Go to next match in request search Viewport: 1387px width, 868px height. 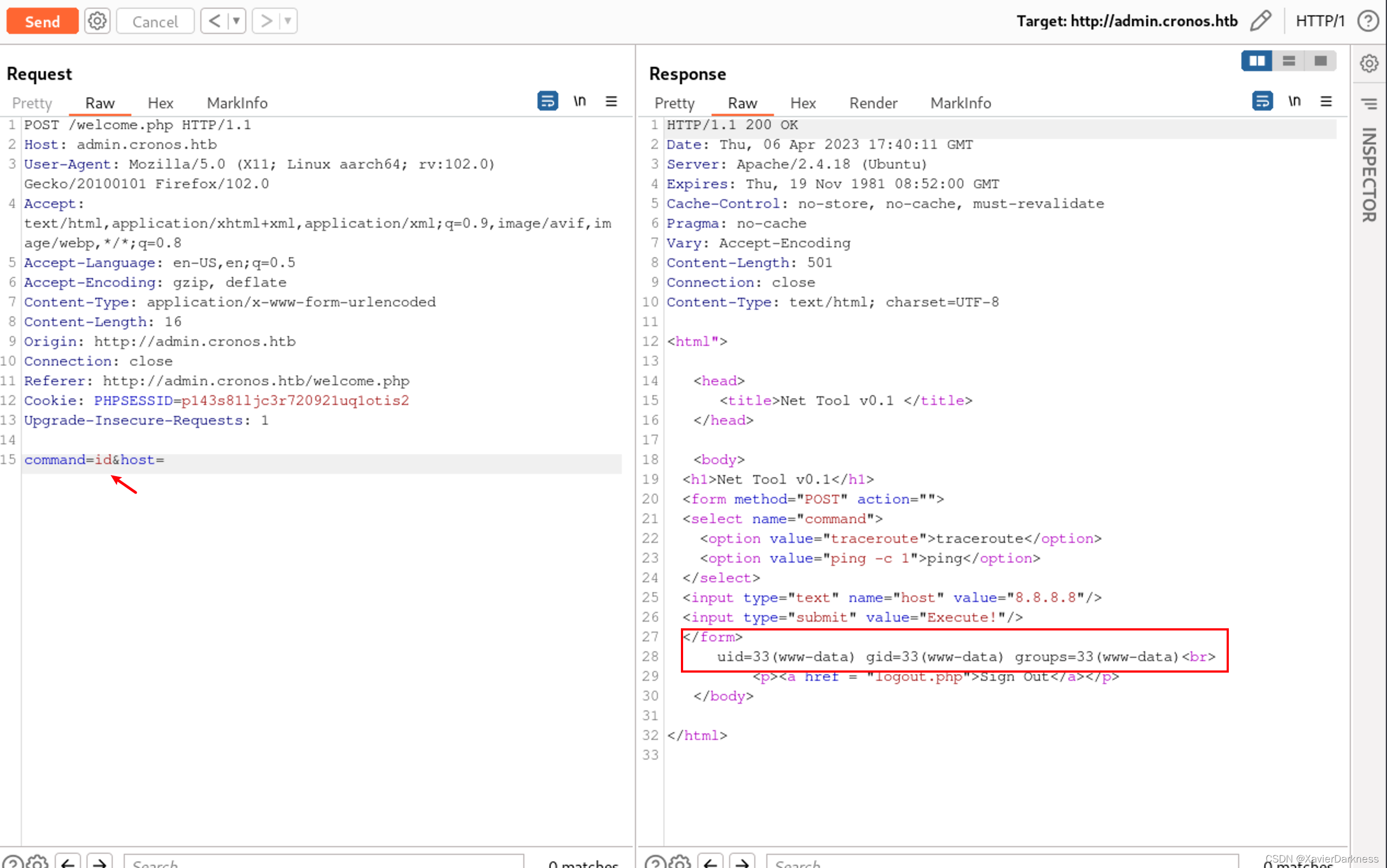click(x=99, y=863)
